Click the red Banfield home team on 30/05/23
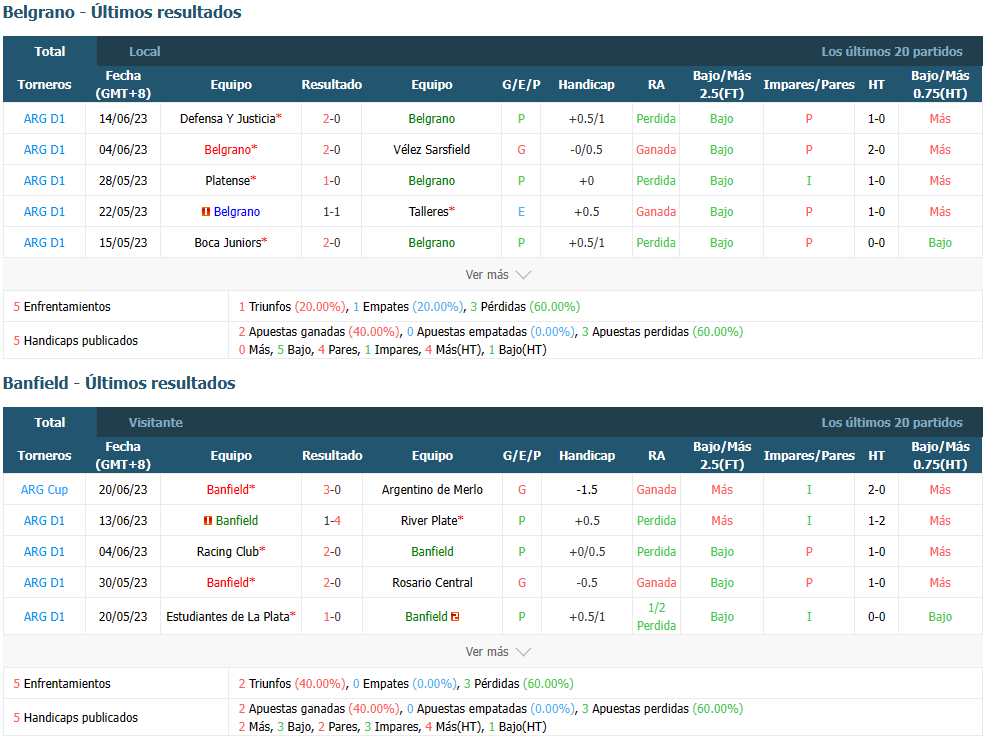This screenshot has height=741, width=989. coord(228,583)
